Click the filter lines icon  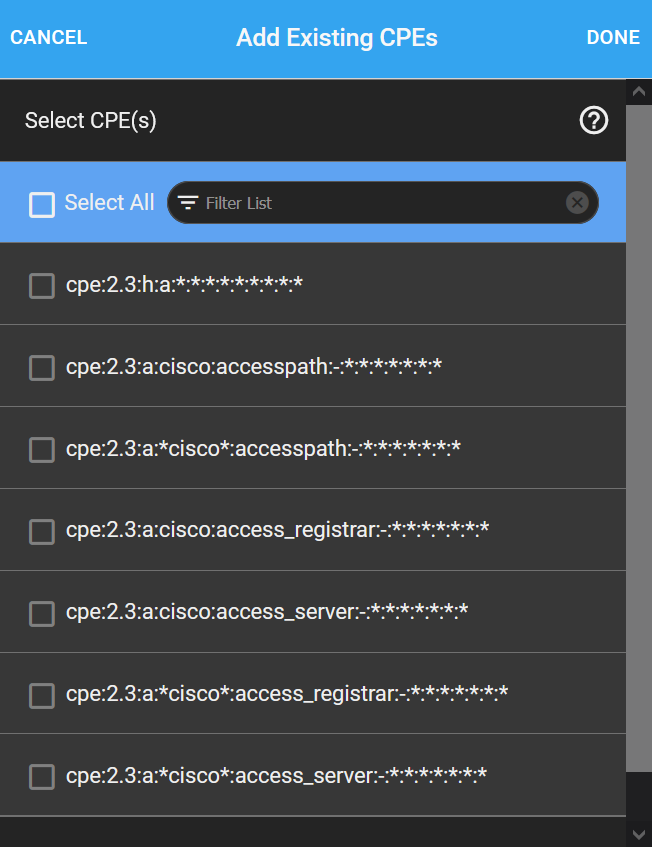[x=188, y=203]
